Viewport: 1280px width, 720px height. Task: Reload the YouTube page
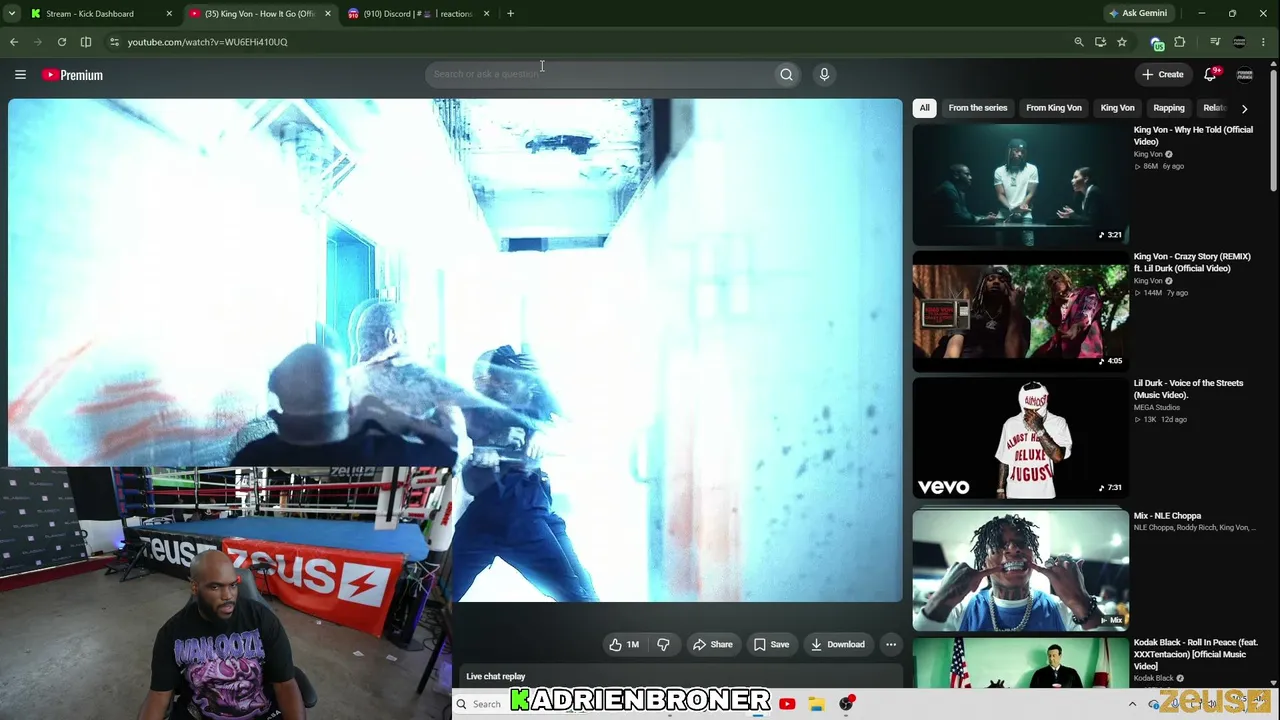(x=62, y=42)
